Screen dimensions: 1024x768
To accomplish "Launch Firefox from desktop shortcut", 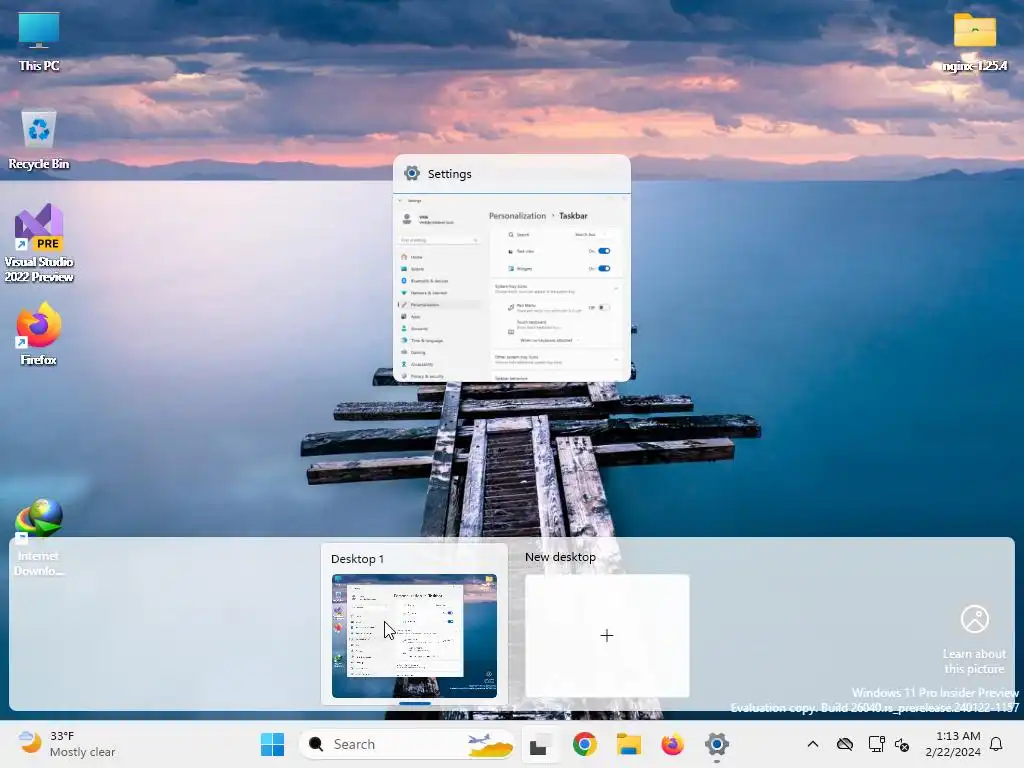I will pyautogui.click(x=39, y=334).
